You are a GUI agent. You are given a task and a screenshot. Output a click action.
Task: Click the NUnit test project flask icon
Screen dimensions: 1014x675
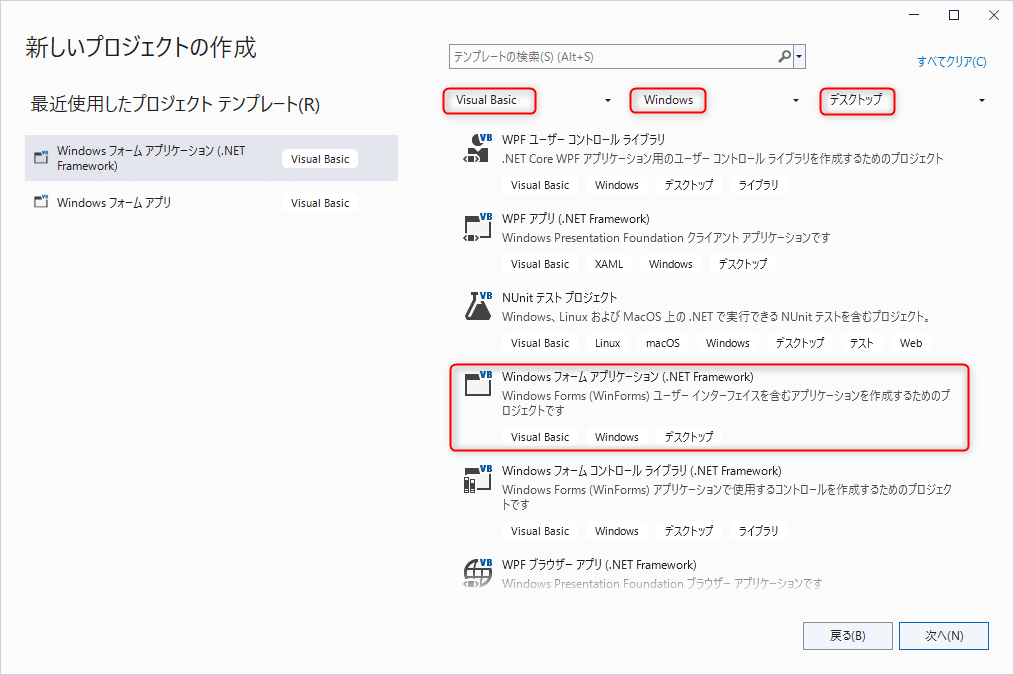pyautogui.click(x=478, y=306)
